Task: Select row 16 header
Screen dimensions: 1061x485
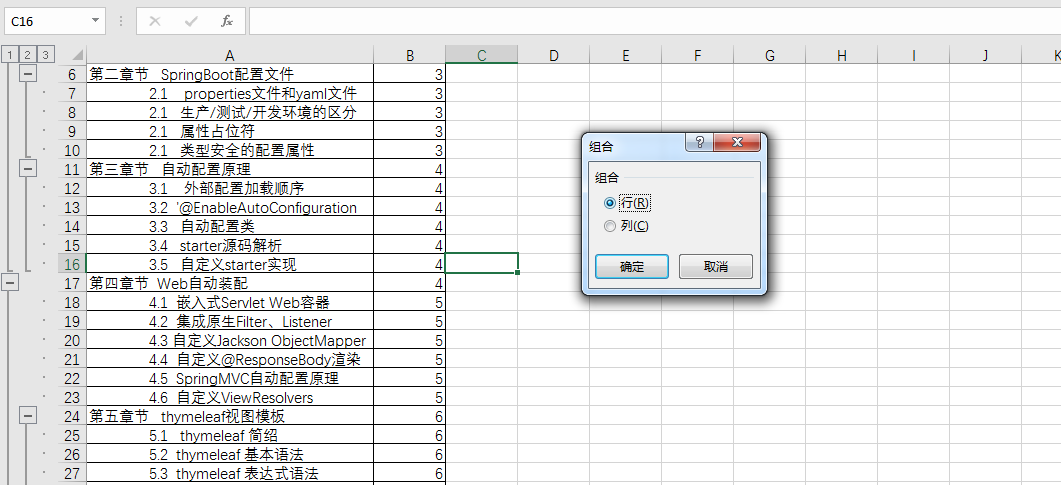Action: tap(72, 263)
